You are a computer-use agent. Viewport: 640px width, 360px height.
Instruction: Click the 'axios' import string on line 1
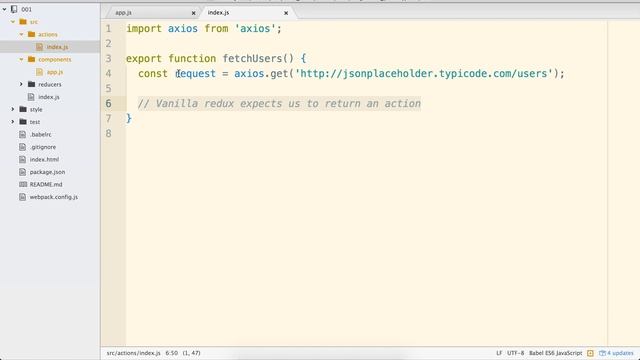(255, 29)
